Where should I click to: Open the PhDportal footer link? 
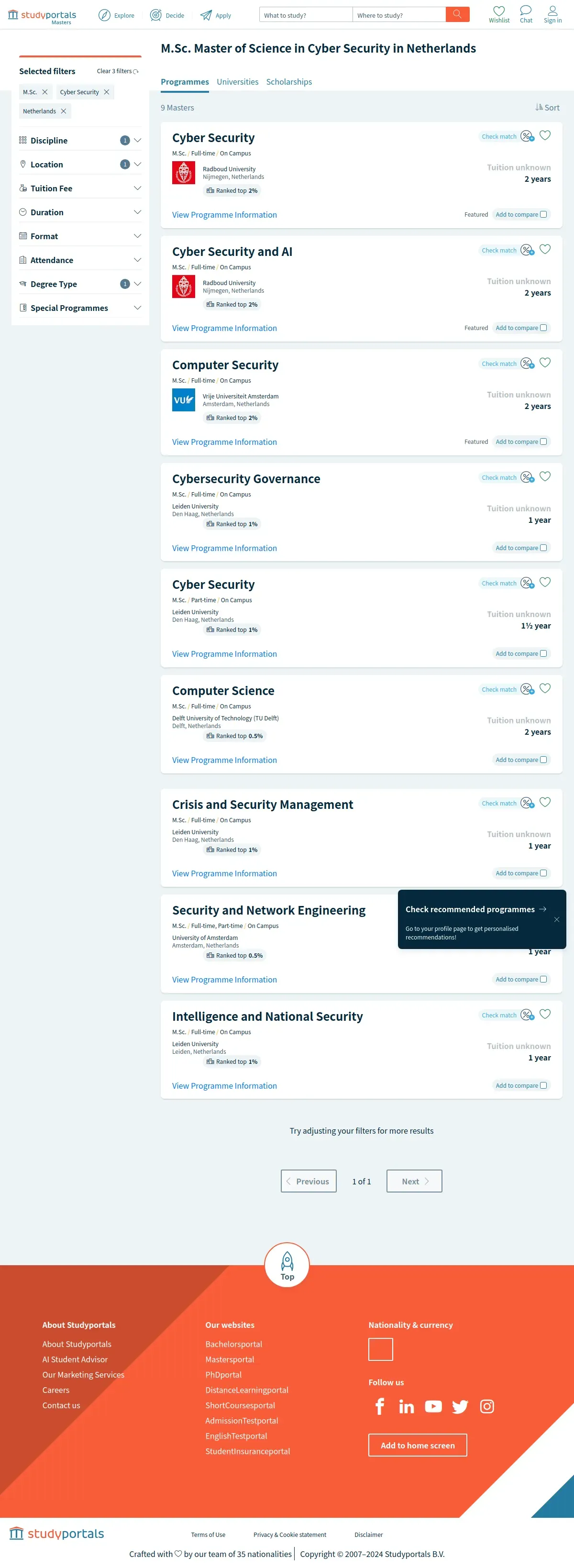tap(223, 1374)
